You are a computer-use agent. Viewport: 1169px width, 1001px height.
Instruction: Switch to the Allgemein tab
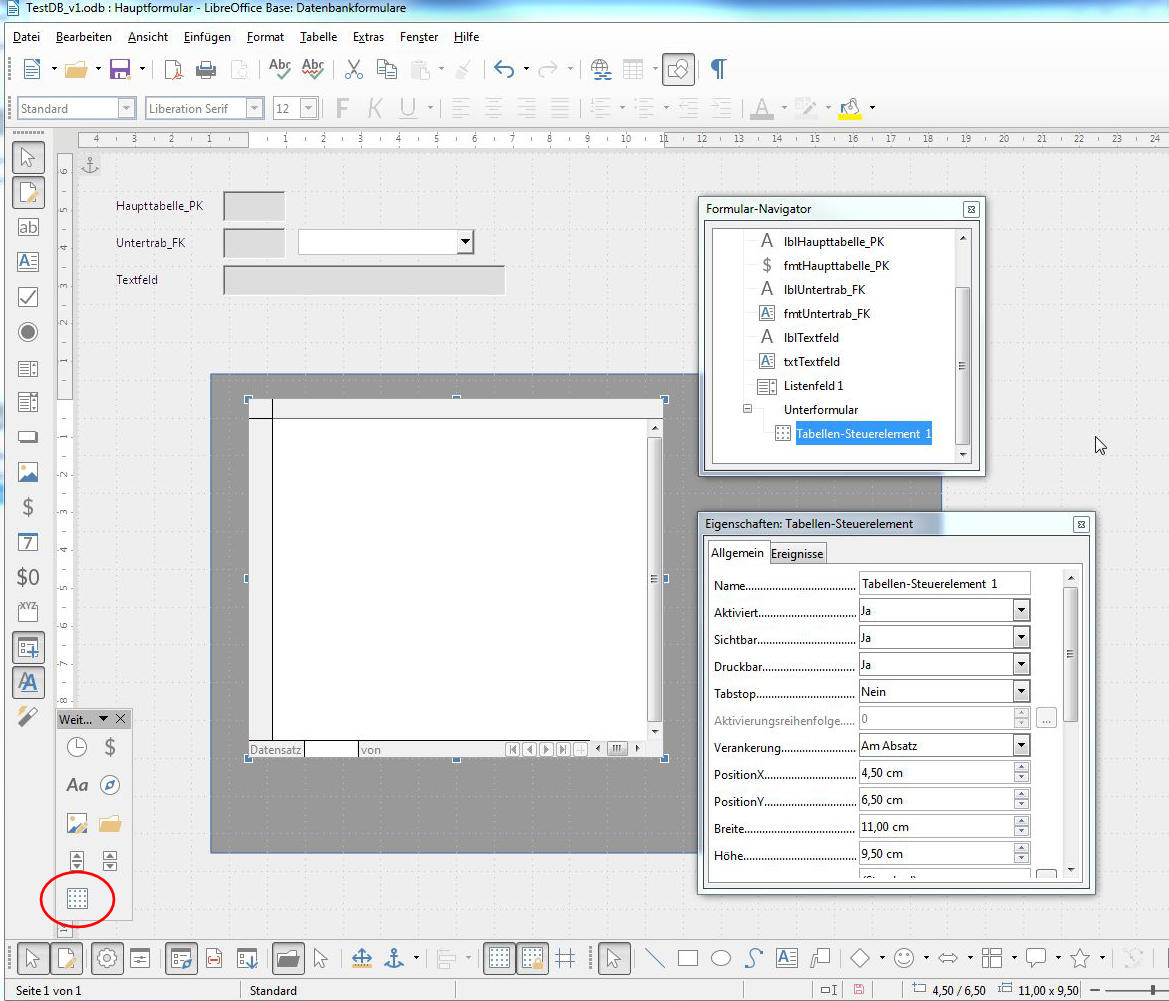[737, 552]
